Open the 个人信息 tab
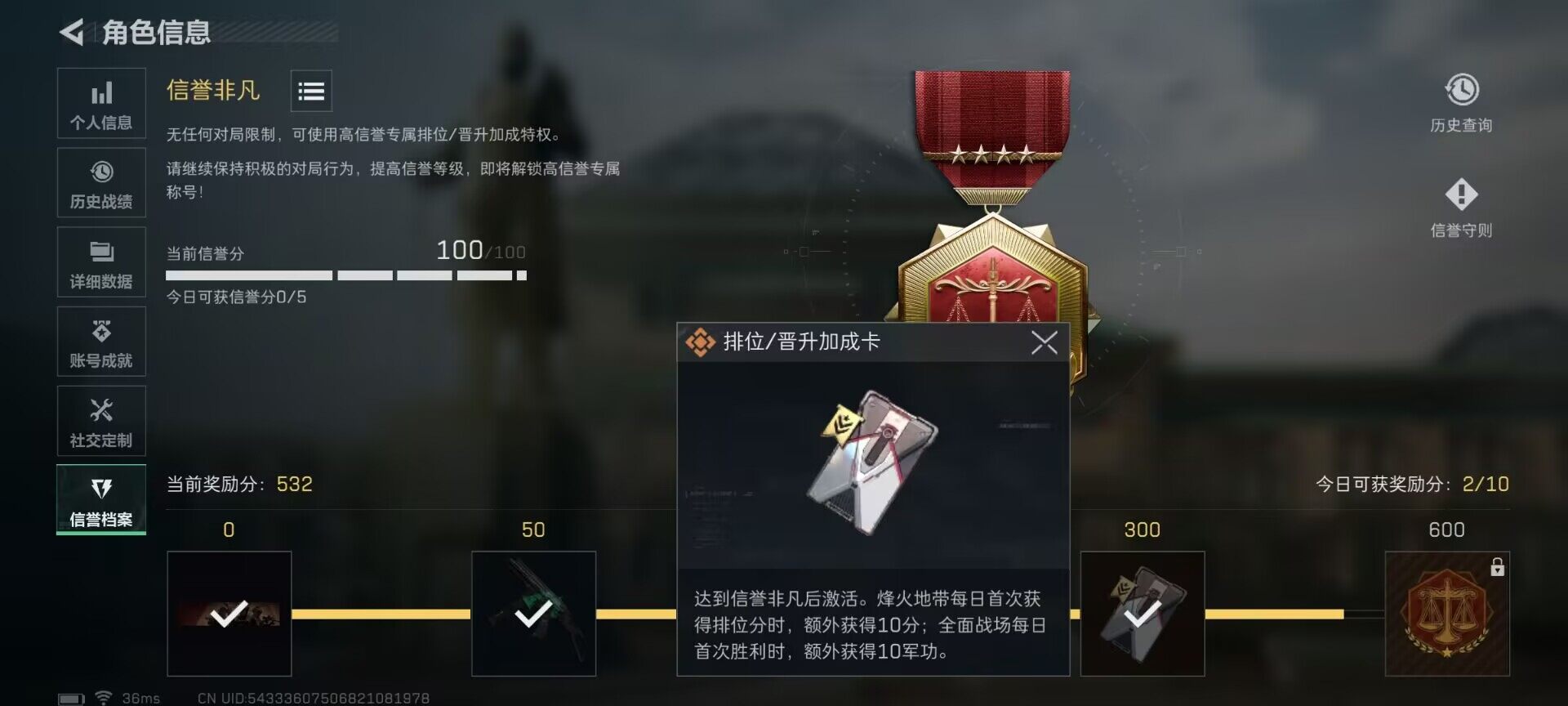This screenshot has width=1568, height=706. click(101, 103)
